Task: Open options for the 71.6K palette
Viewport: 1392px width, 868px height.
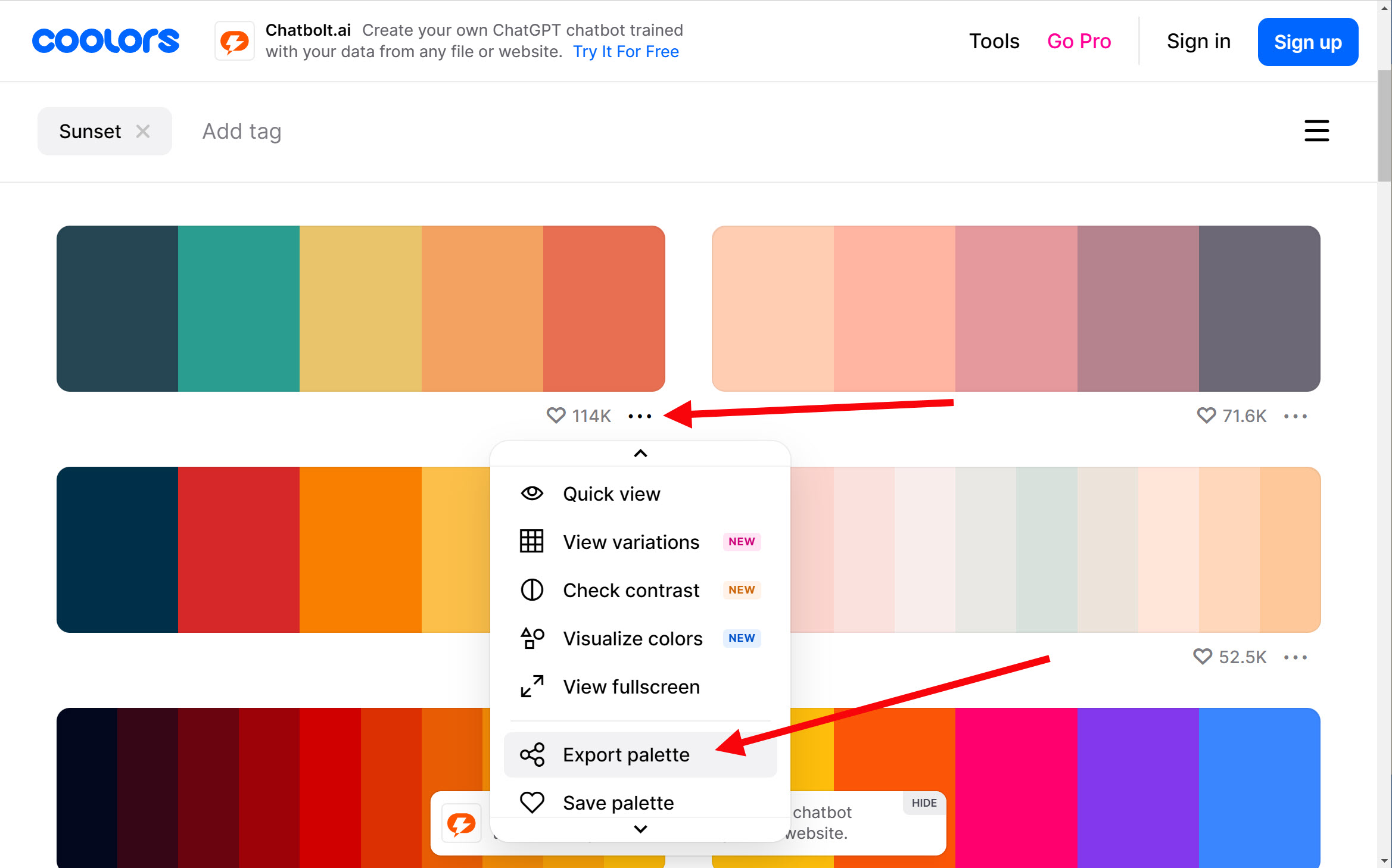Action: [x=1296, y=416]
